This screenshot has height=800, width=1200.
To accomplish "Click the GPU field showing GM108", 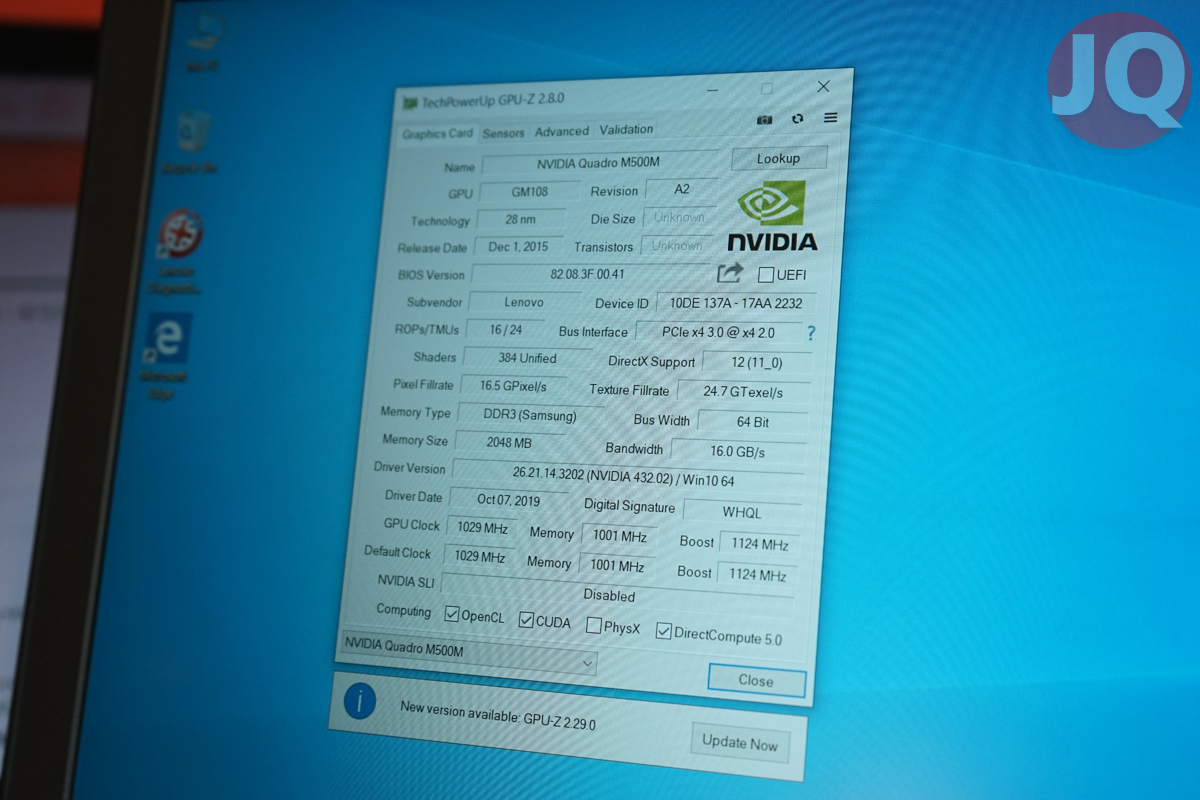I will coord(529,191).
